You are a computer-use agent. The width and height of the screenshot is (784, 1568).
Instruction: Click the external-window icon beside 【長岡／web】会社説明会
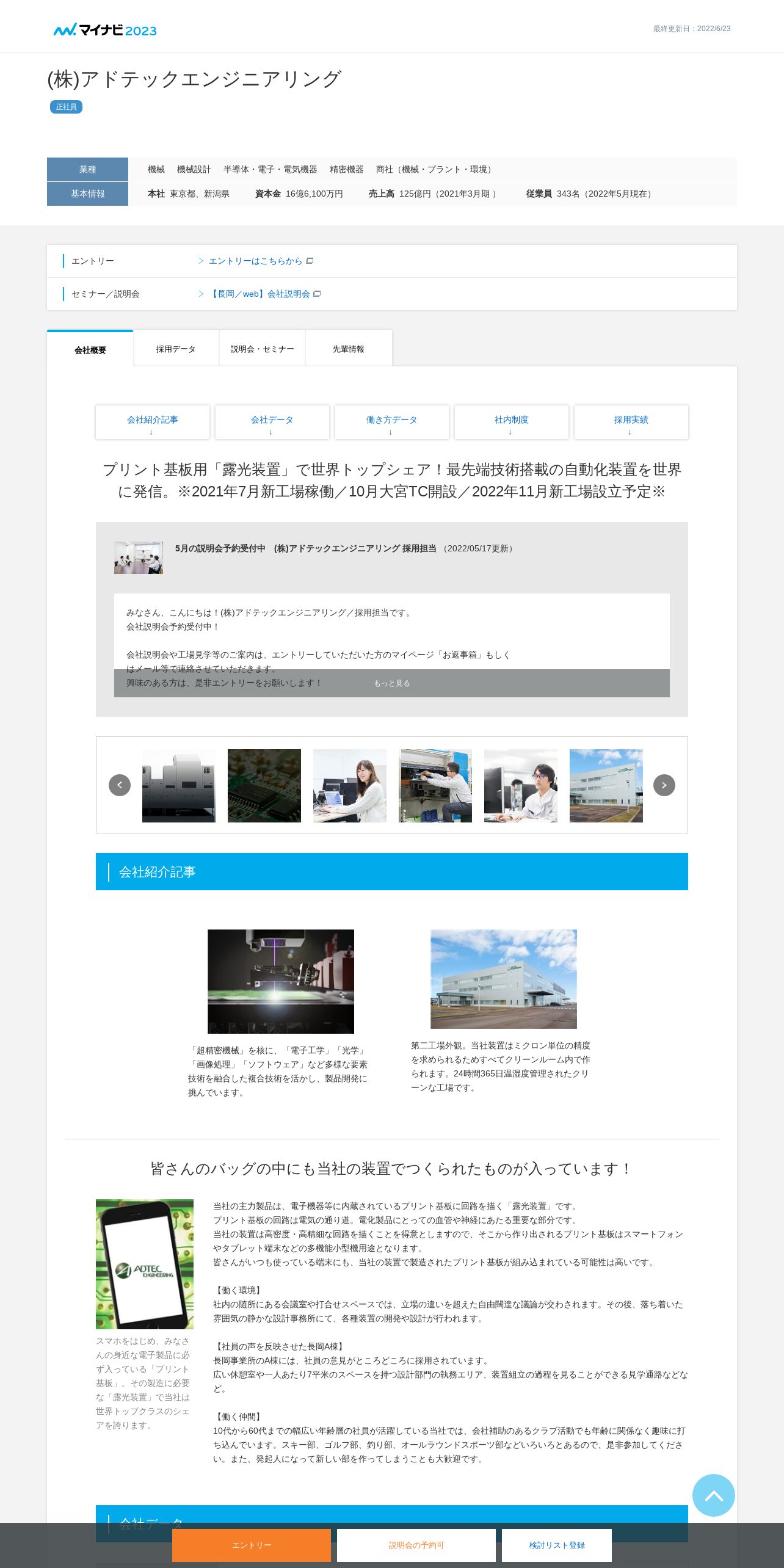(317, 294)
